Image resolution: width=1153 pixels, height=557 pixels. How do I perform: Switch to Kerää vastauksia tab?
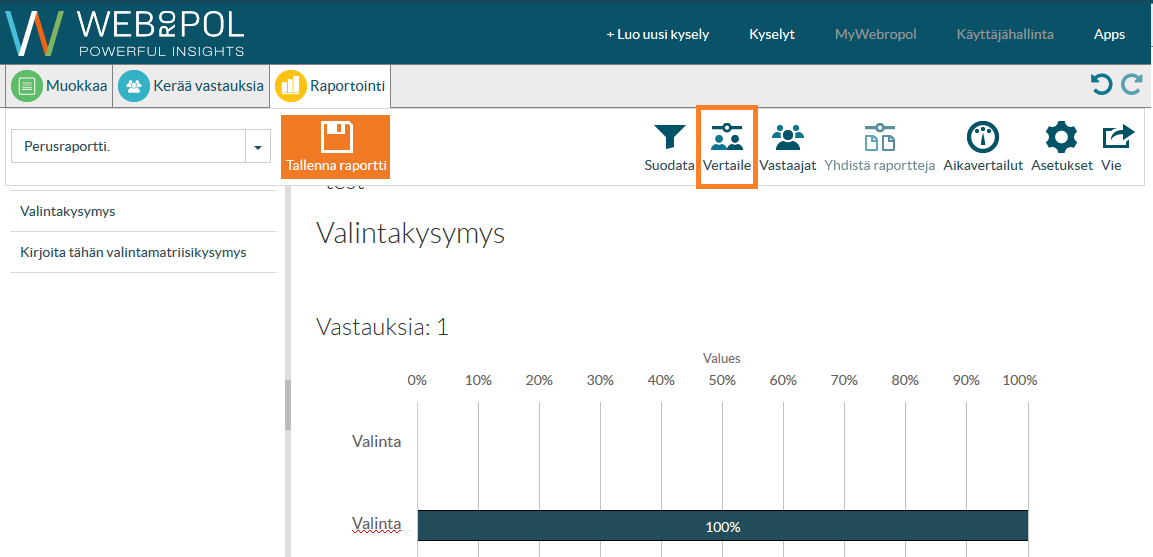(190, 86)
